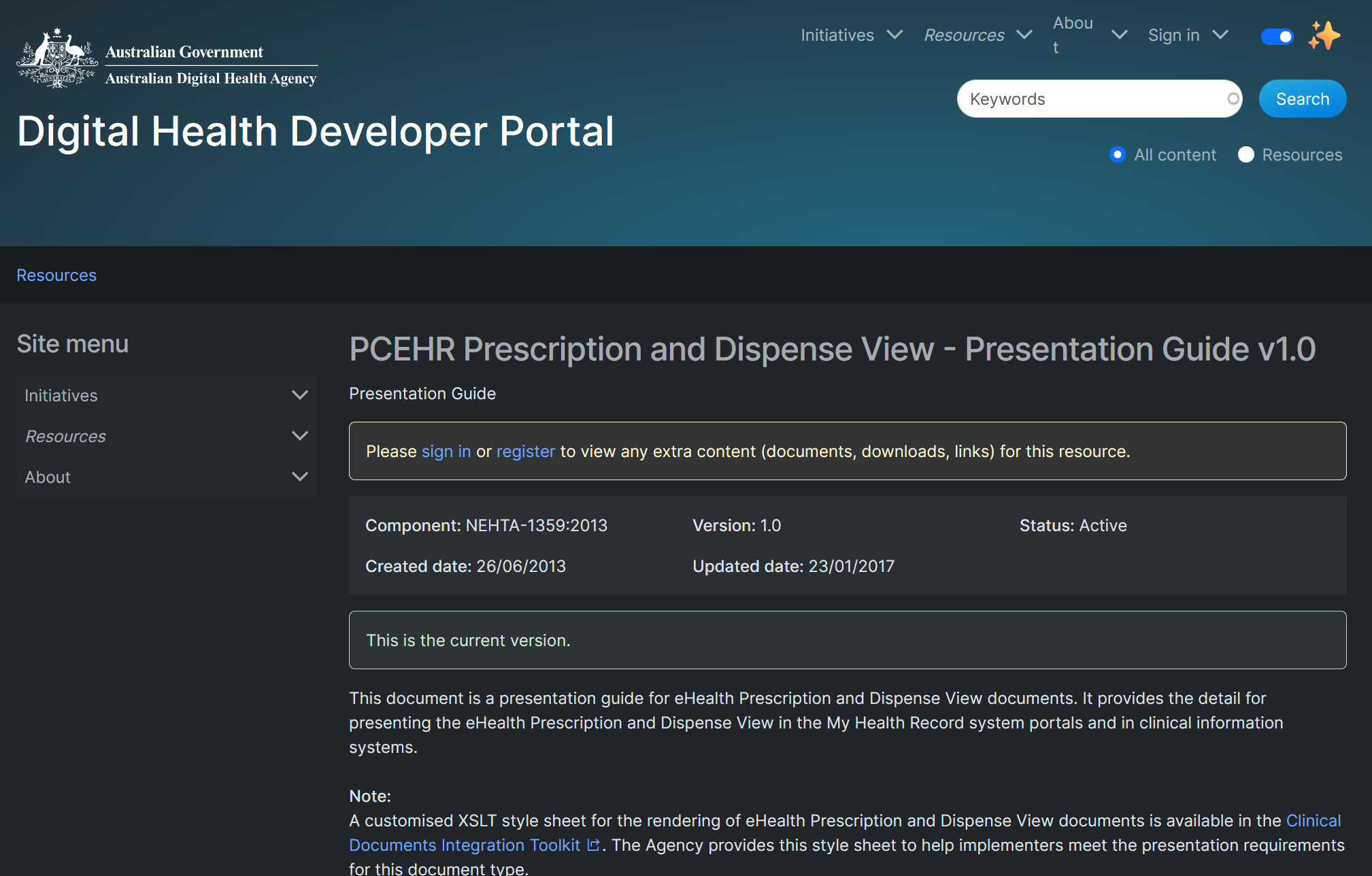Open the Sign in menu item
This screenshot has height=876, width=1372.
tap(1173, 35)
